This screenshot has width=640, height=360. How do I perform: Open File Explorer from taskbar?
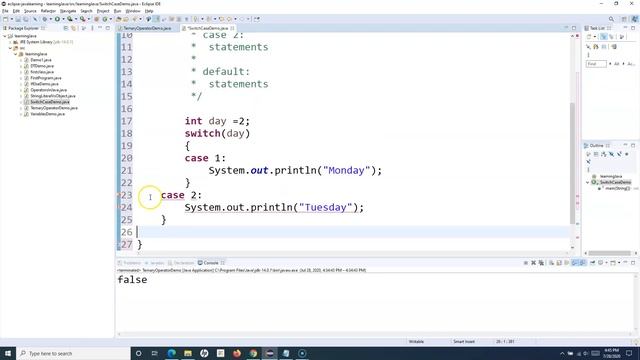(x=188, y=353)
